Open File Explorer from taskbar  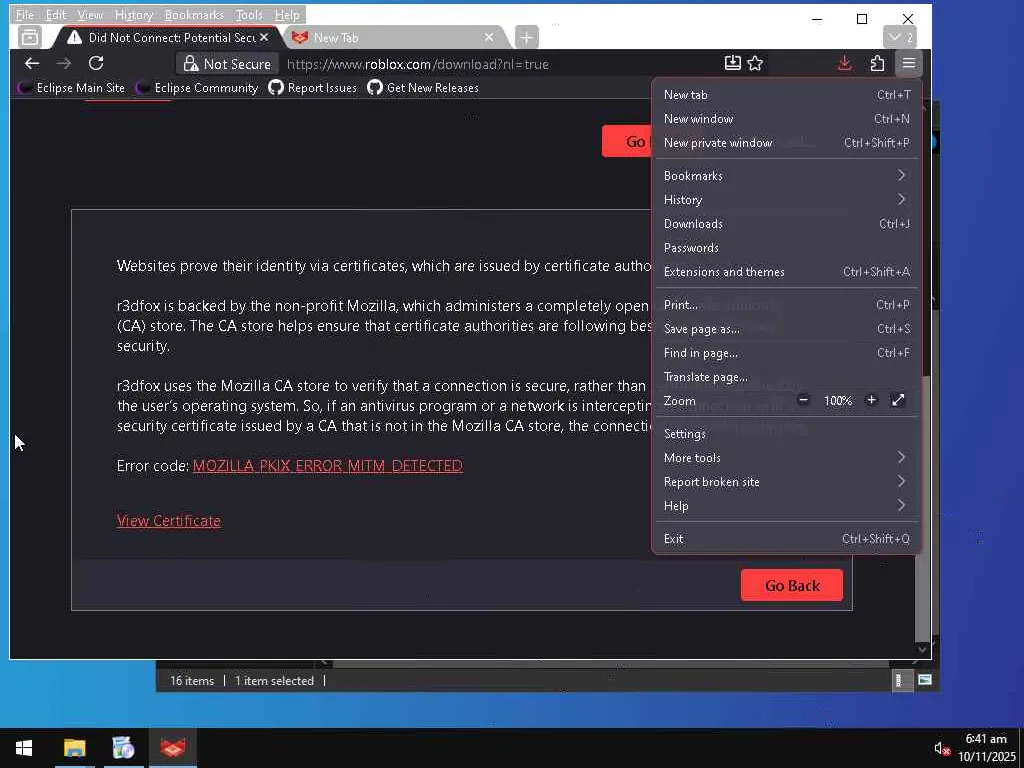(x=74, y=748)
